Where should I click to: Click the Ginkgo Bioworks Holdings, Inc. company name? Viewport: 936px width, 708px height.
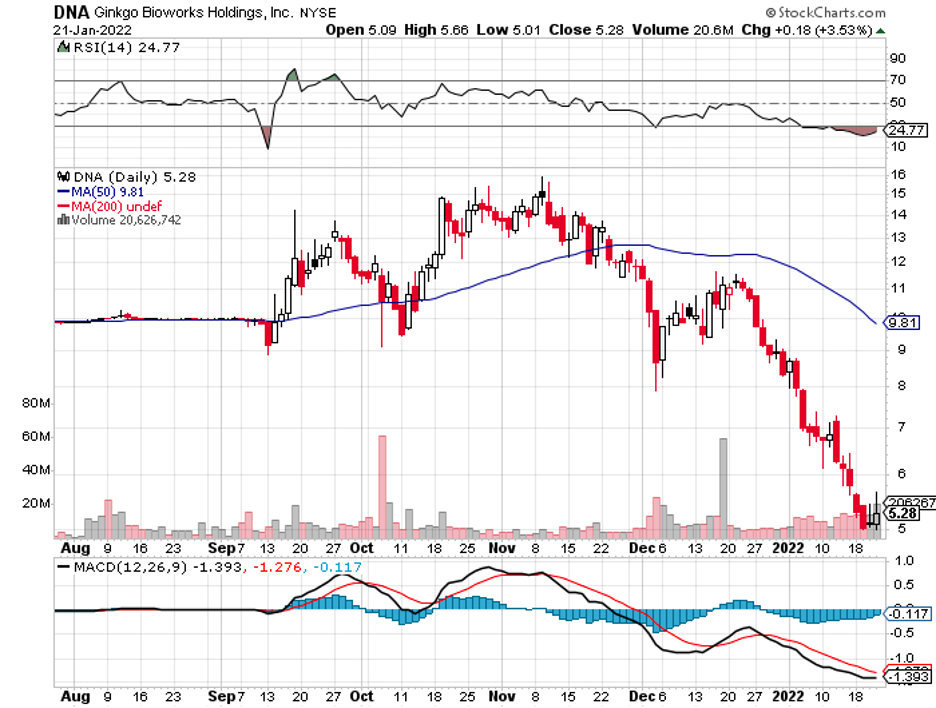tap(193, 12)
